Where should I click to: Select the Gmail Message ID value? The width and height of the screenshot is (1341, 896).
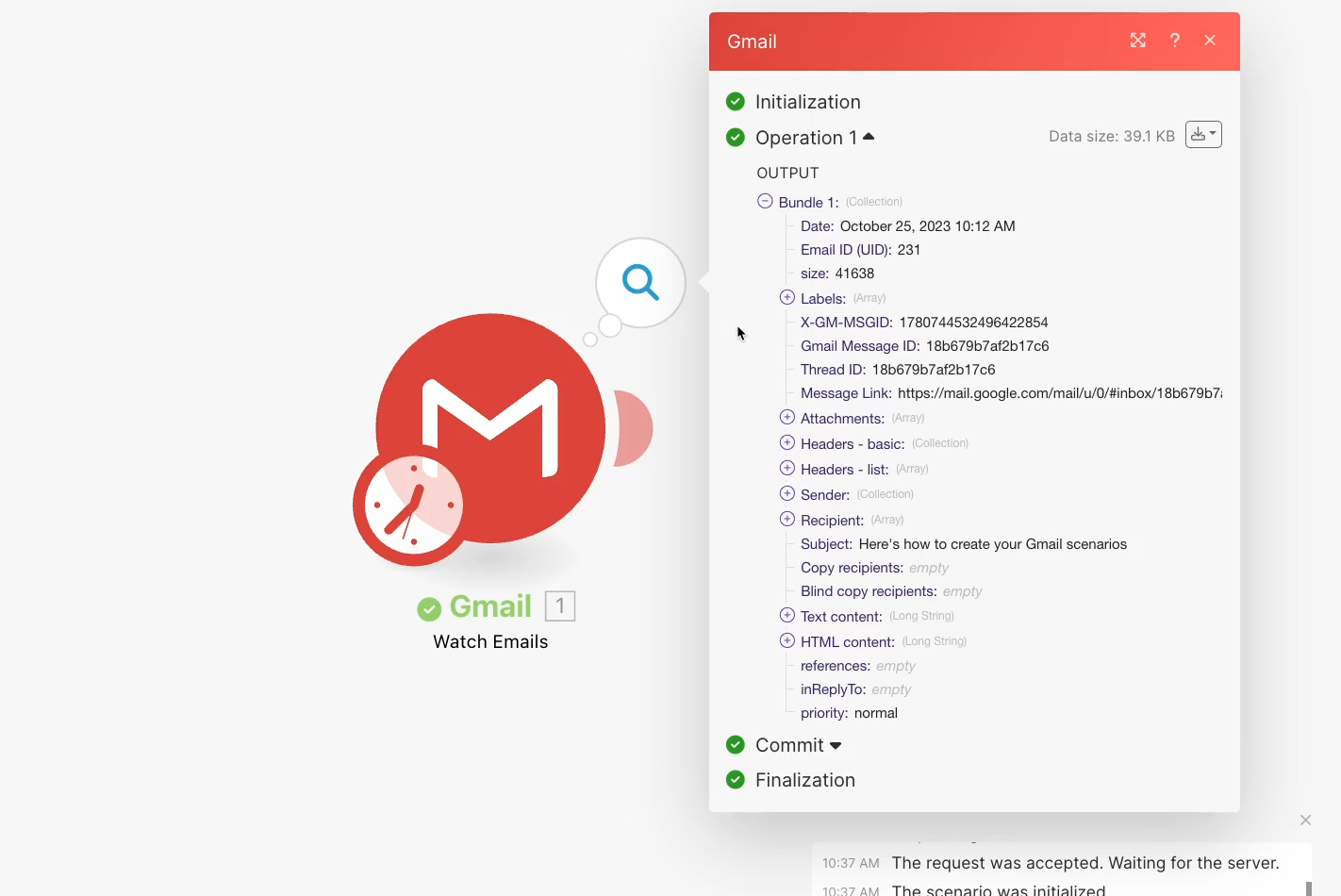tap(987, 346)
